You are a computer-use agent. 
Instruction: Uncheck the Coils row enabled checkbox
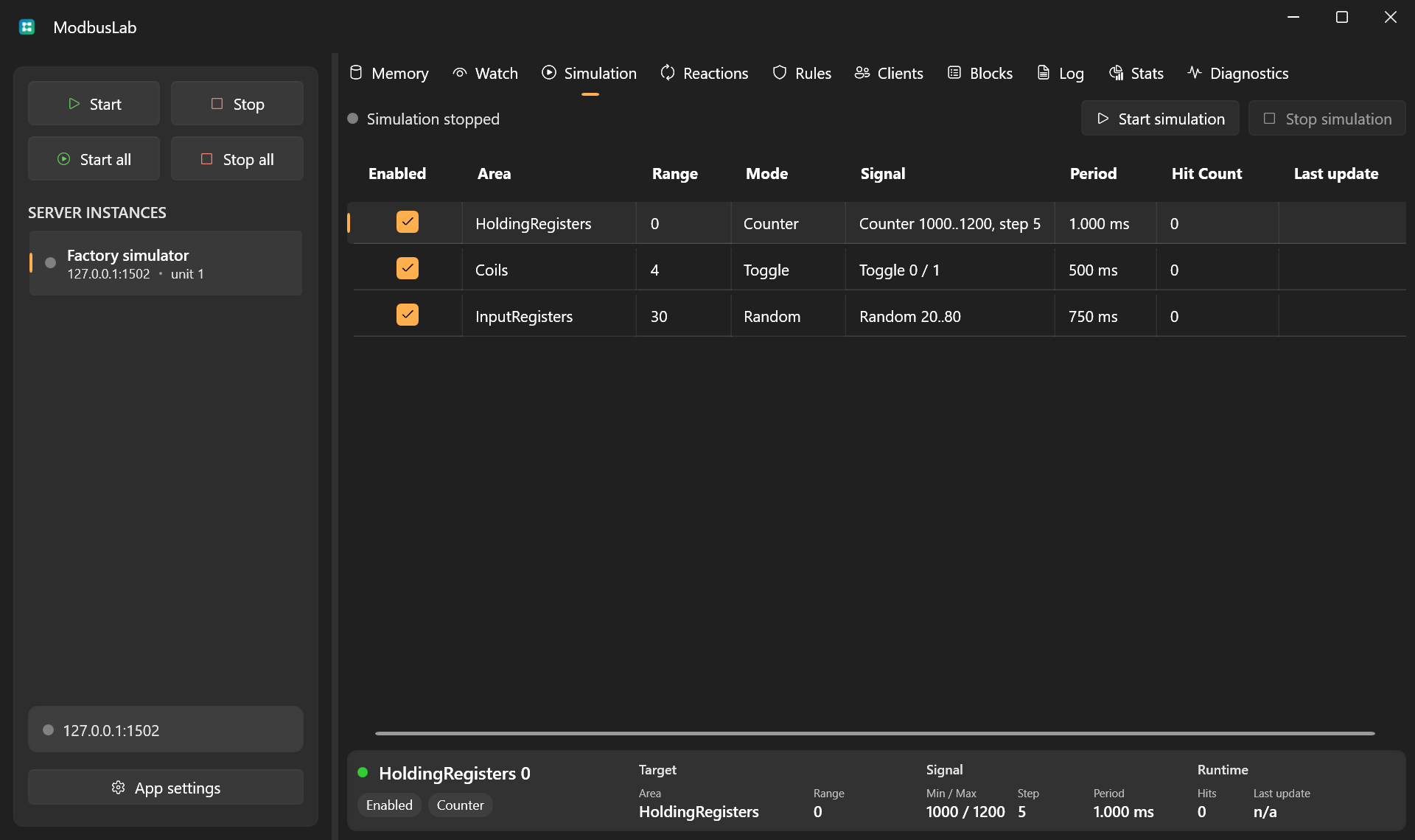pos(408,268)
